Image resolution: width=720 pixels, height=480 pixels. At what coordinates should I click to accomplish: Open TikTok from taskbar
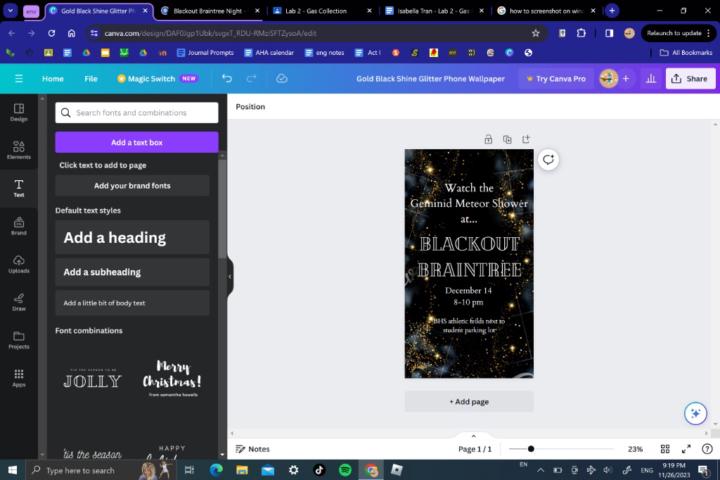[x=319, y=470]
